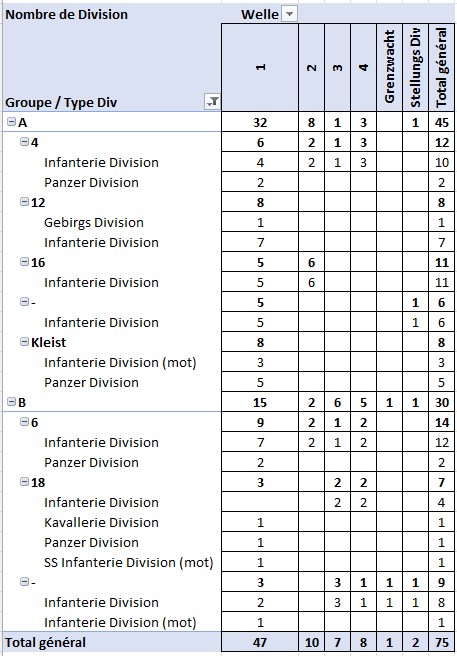Screen dimensions: 457x656
Task: Collapse army 4 under group A
Action: pos(25,142)
